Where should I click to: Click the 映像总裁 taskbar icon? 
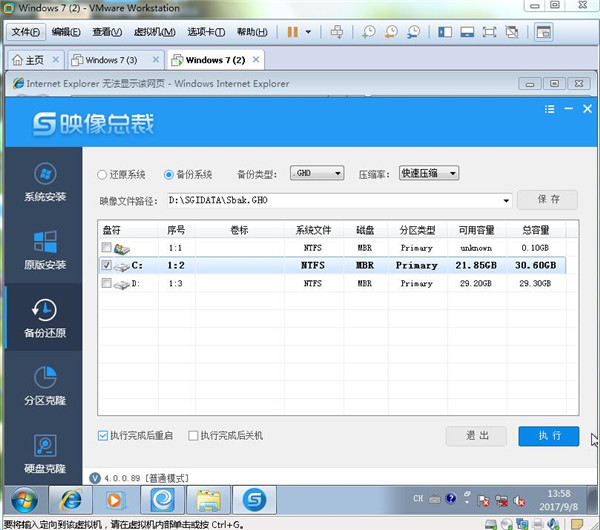[x=254, y=500]
